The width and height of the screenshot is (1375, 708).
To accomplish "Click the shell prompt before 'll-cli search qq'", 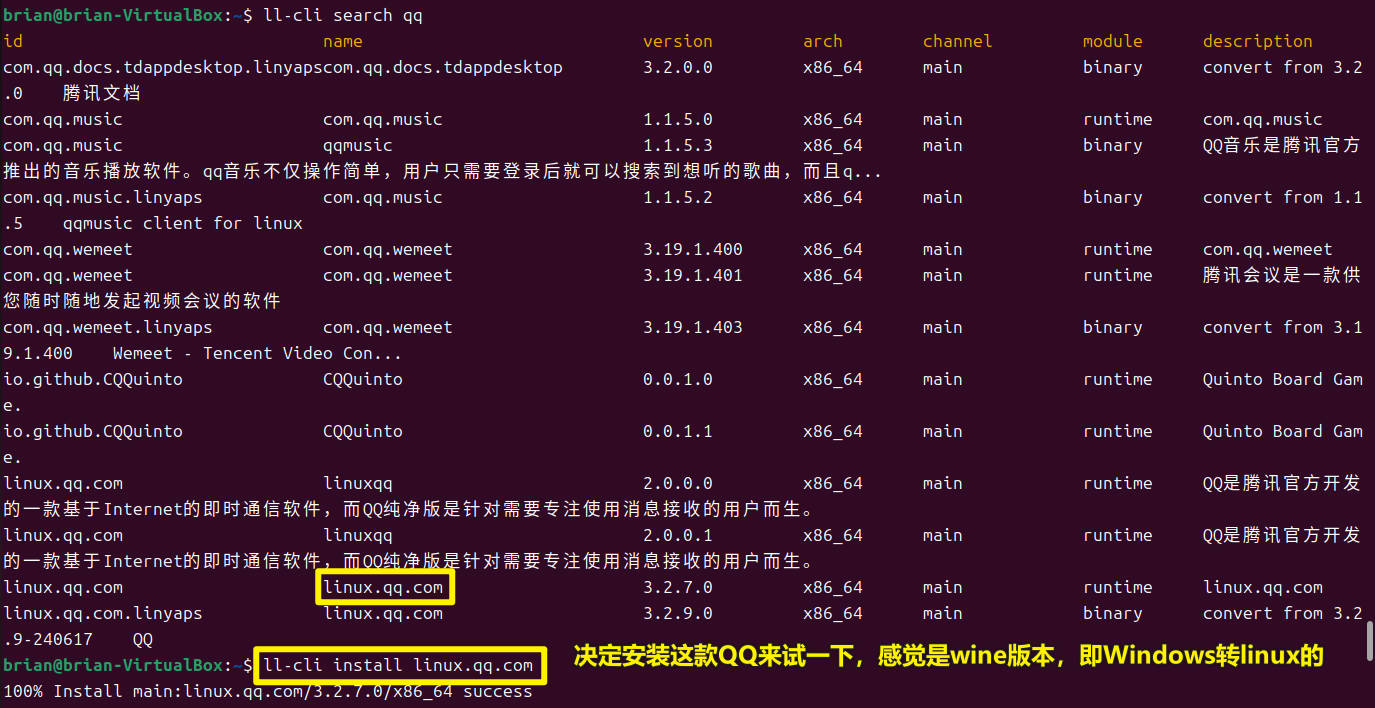I will [128, 16].
